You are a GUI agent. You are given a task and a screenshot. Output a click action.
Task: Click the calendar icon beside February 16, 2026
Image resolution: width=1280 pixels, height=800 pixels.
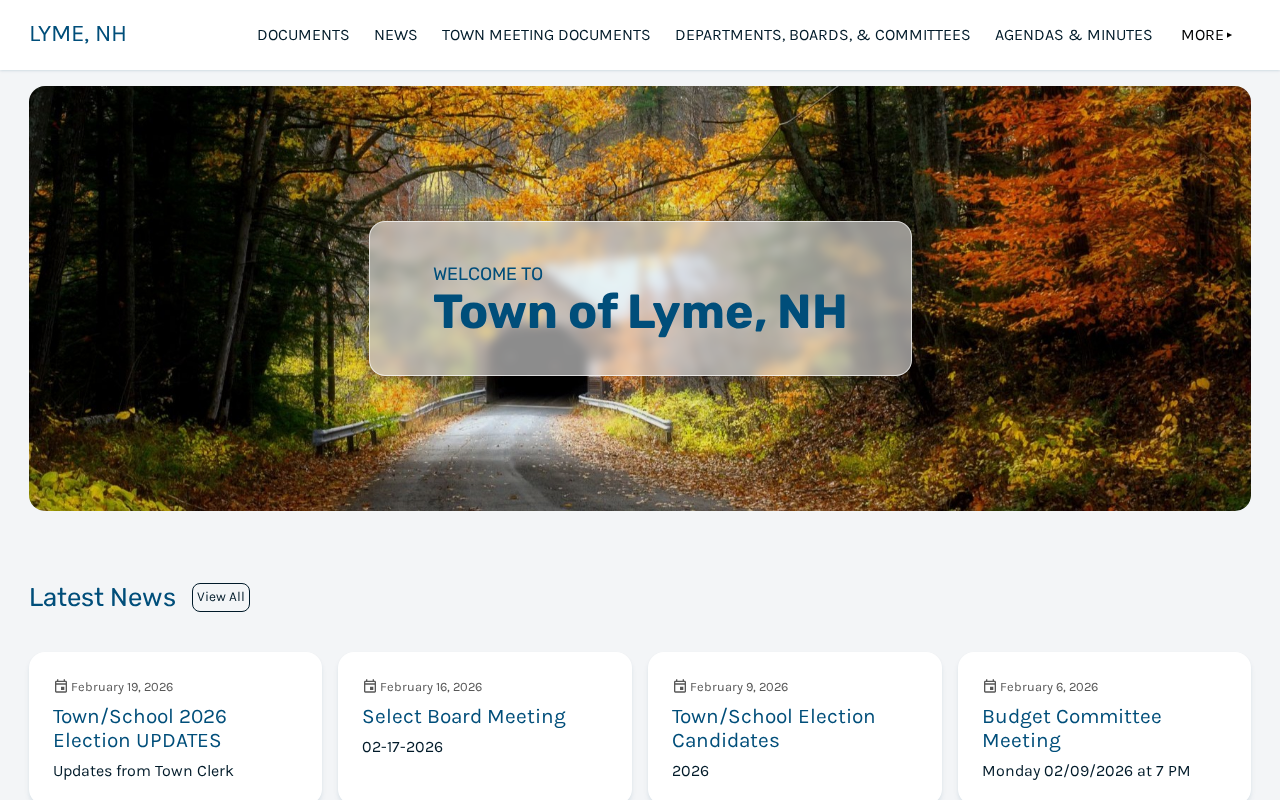(x=370, y=686)
